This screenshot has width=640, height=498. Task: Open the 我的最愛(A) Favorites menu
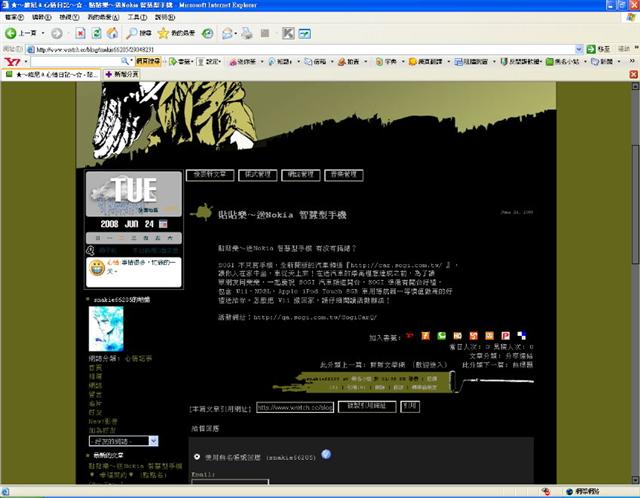pos(103,17)
